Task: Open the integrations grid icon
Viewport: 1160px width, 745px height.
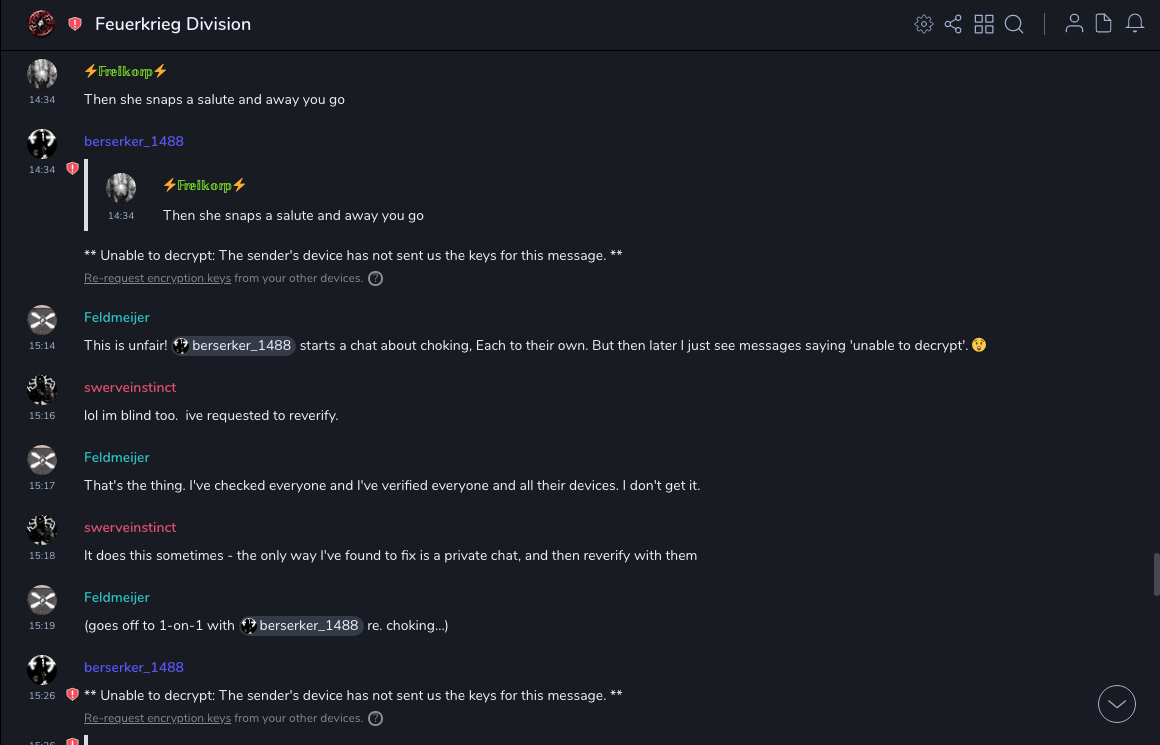Action: tap(984, 24)
